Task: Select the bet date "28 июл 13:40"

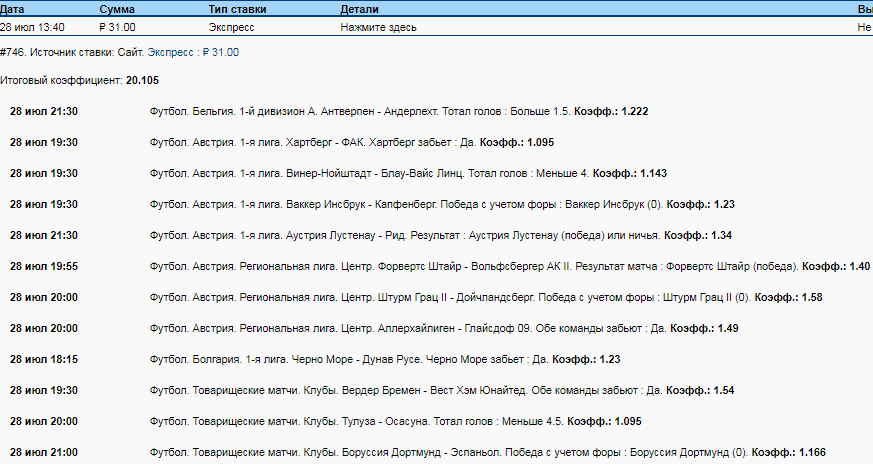Action: point(33,27)
